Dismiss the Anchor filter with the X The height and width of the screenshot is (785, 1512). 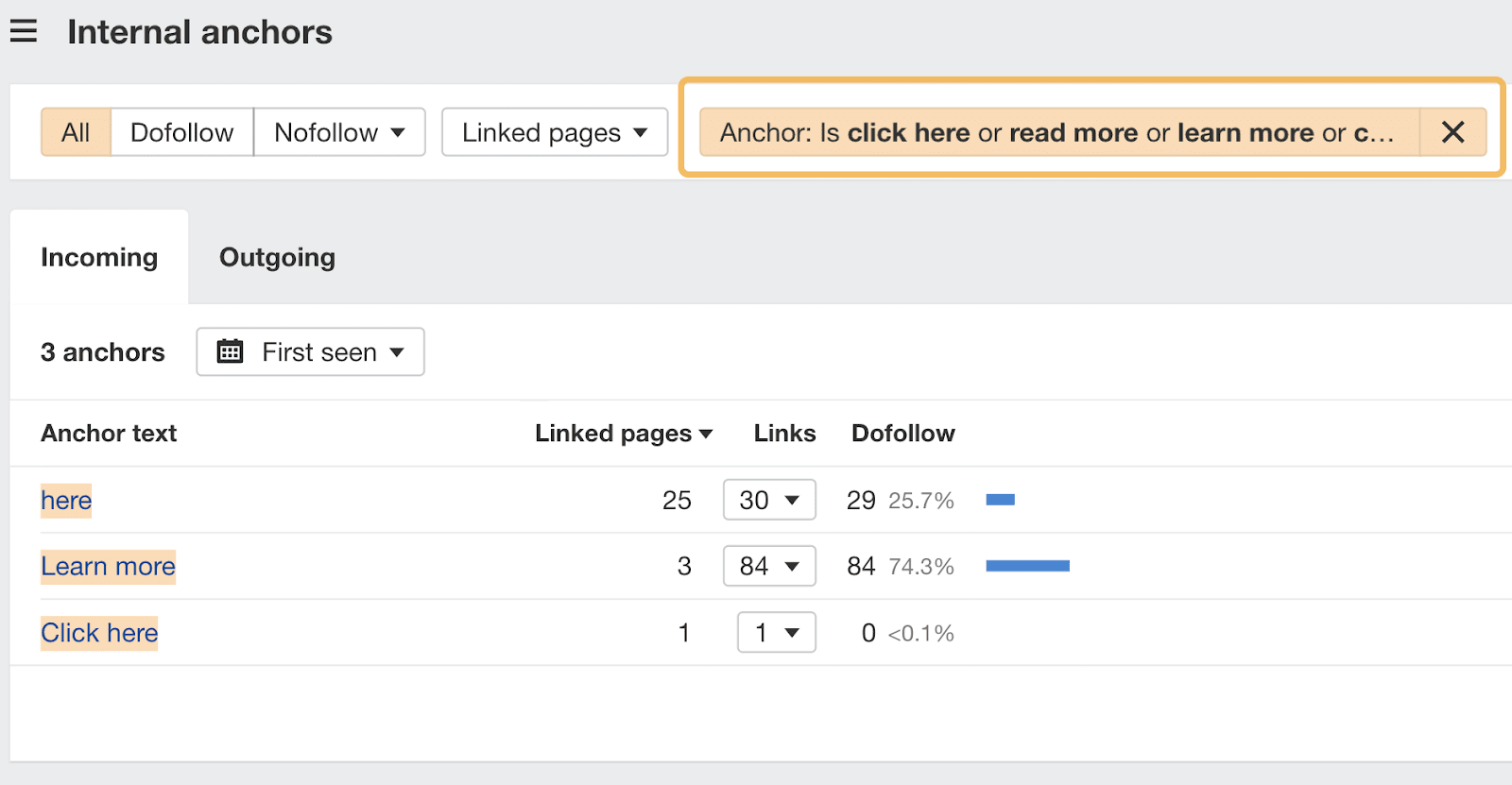[x=1452, y=132]
